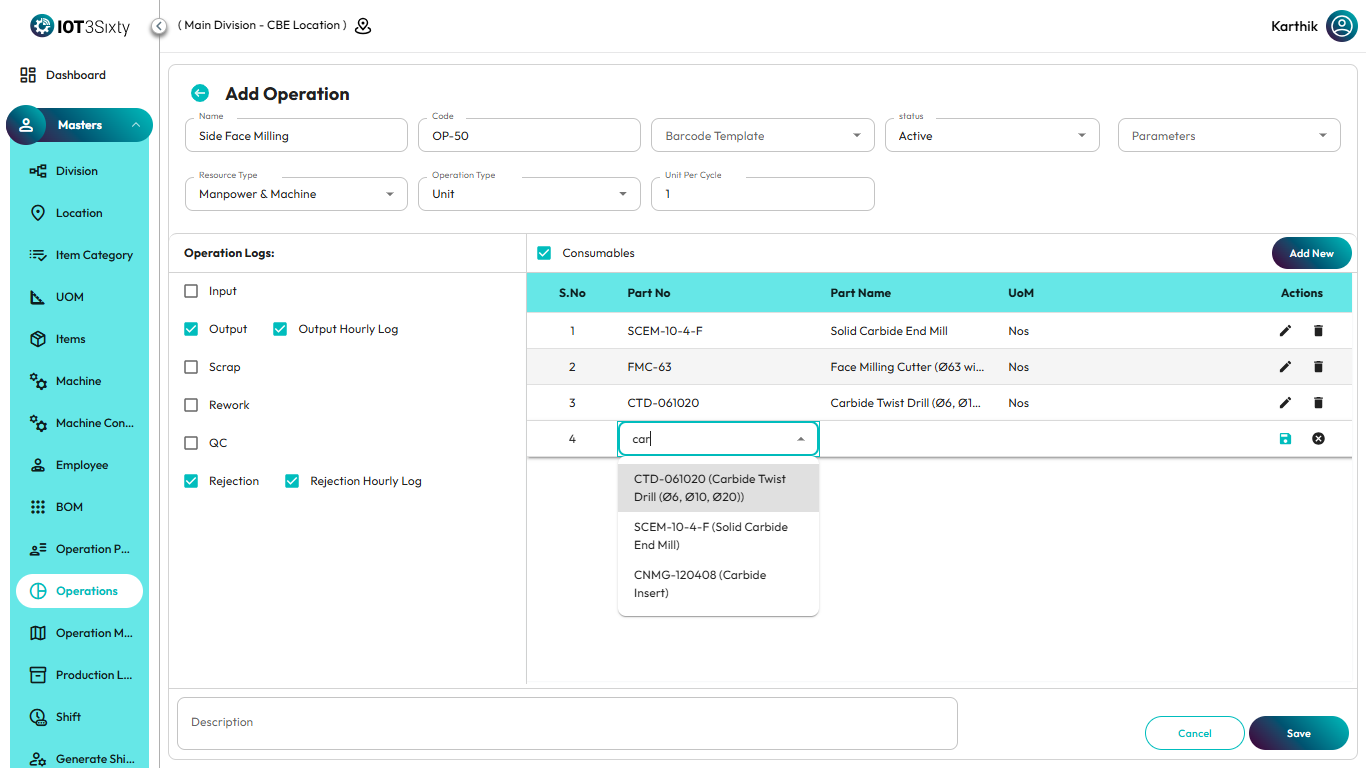
Task: Expand the Resource Type dropdown
Action: (296, 194)
